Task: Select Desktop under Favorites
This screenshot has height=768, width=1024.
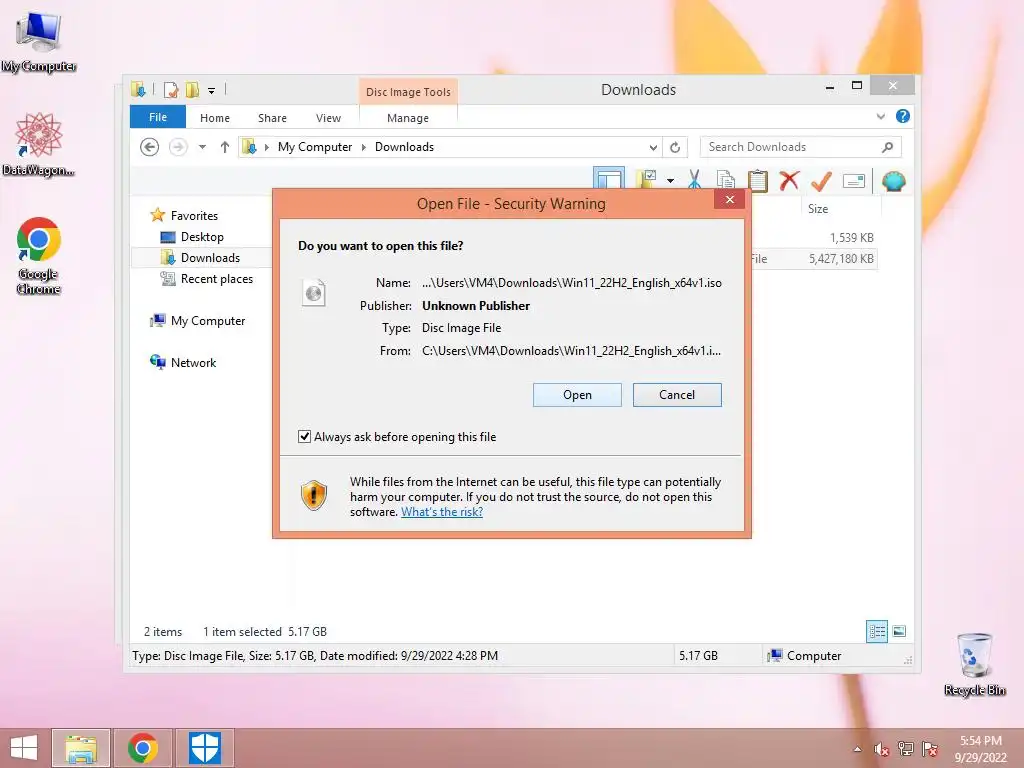Action: tap(202, 237)
